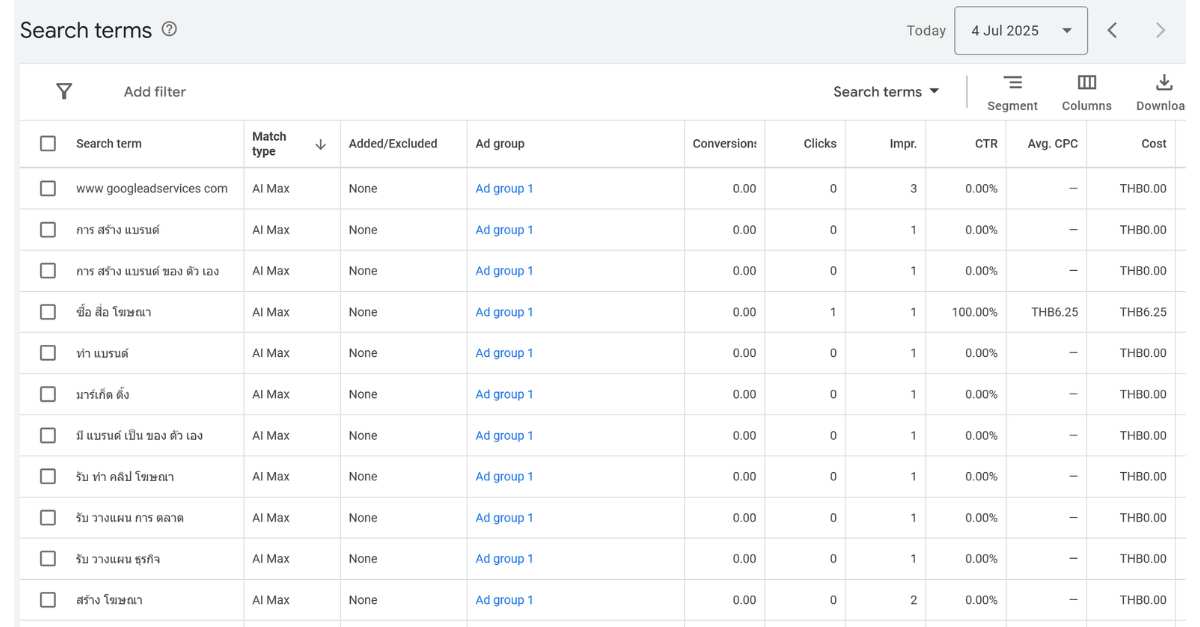This screenshot has height=627, width=1200.
Task: Click the help icon beside Search terms
Action: click(169, 29)
